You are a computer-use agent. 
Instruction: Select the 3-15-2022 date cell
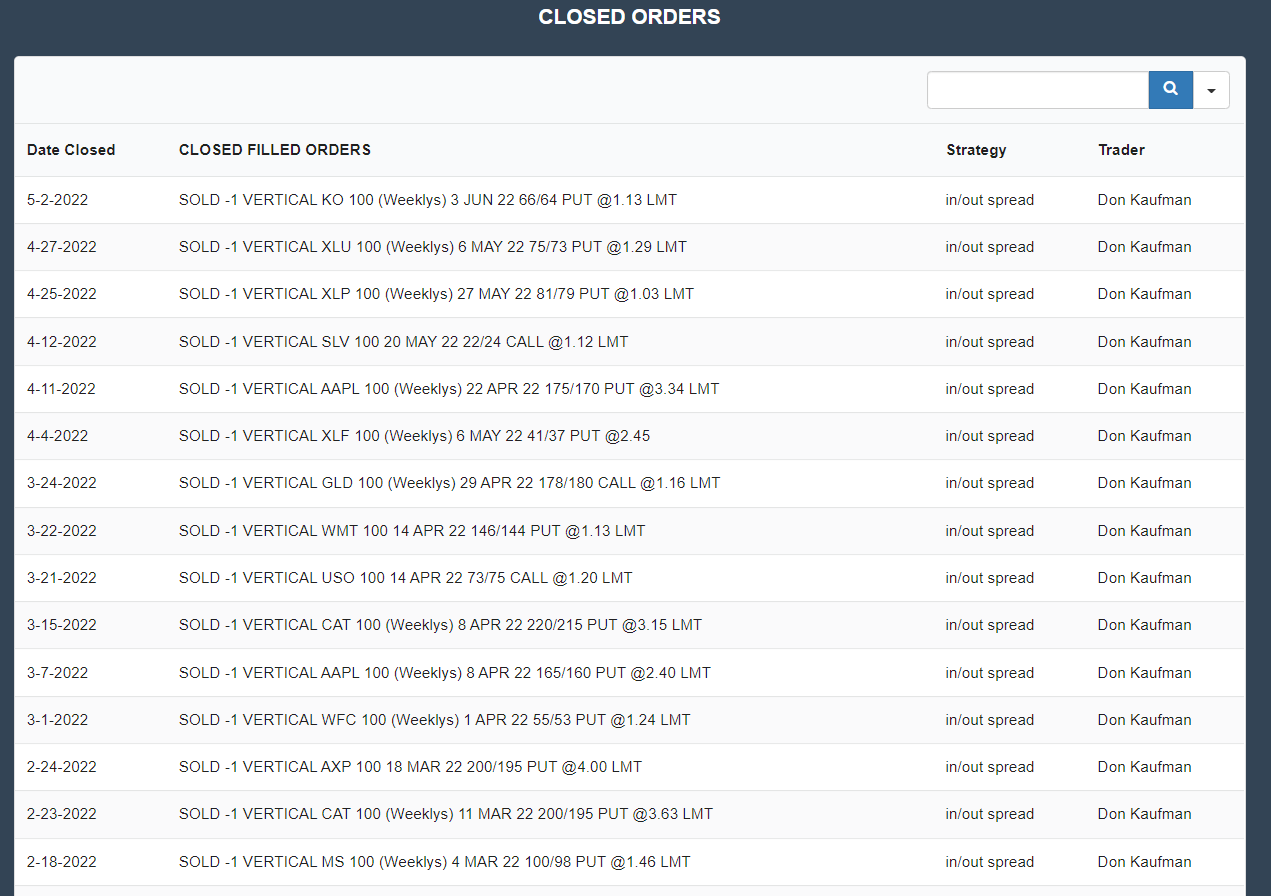(62, 625)
